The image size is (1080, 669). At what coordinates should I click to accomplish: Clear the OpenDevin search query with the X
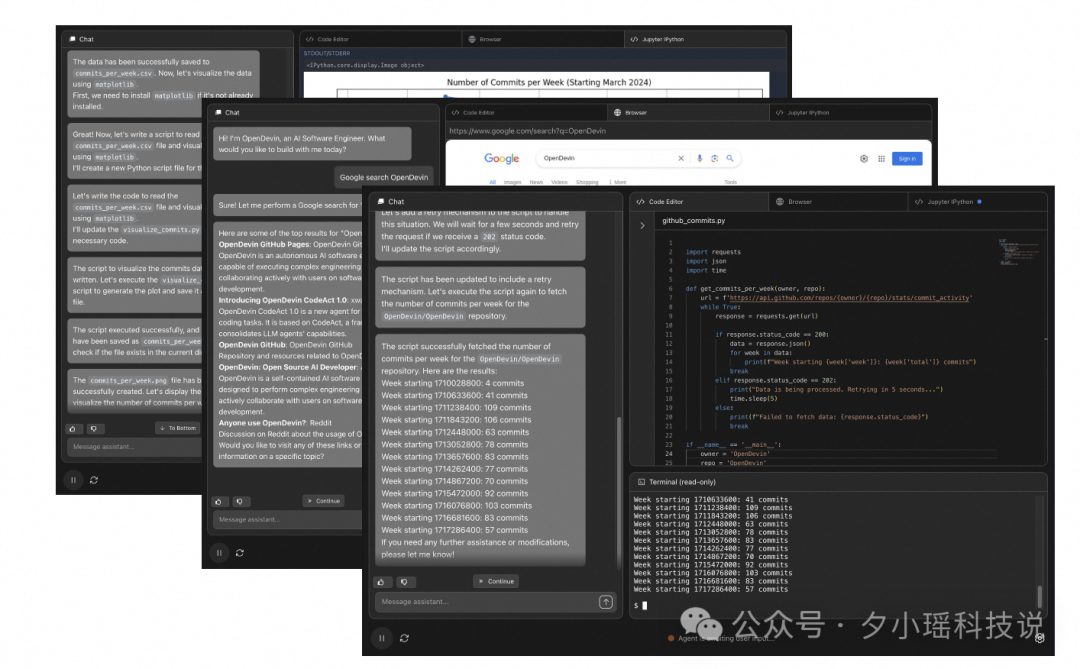(x=681, y=158)
